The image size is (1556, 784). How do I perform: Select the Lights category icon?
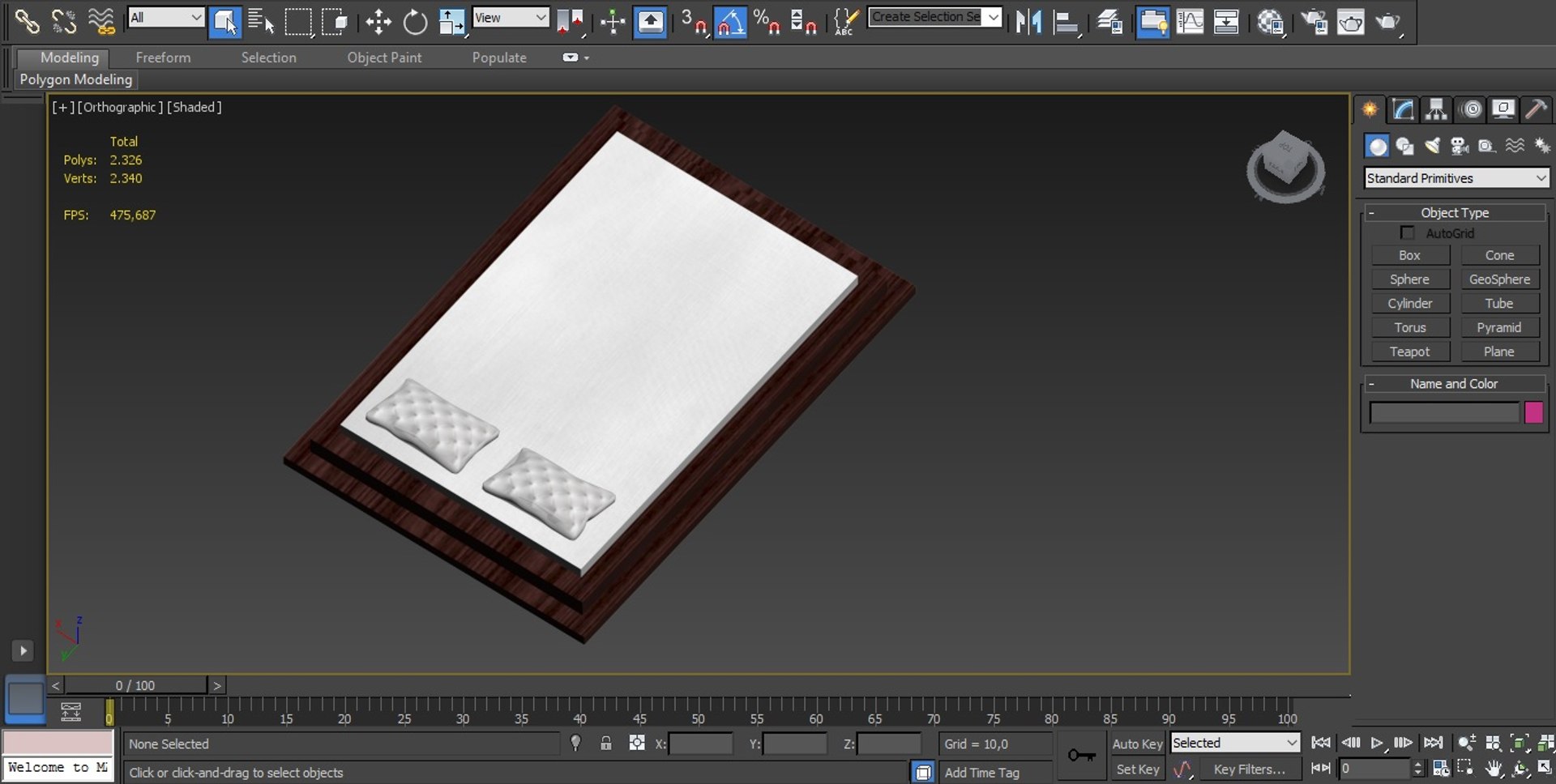tap(1432, 146)
